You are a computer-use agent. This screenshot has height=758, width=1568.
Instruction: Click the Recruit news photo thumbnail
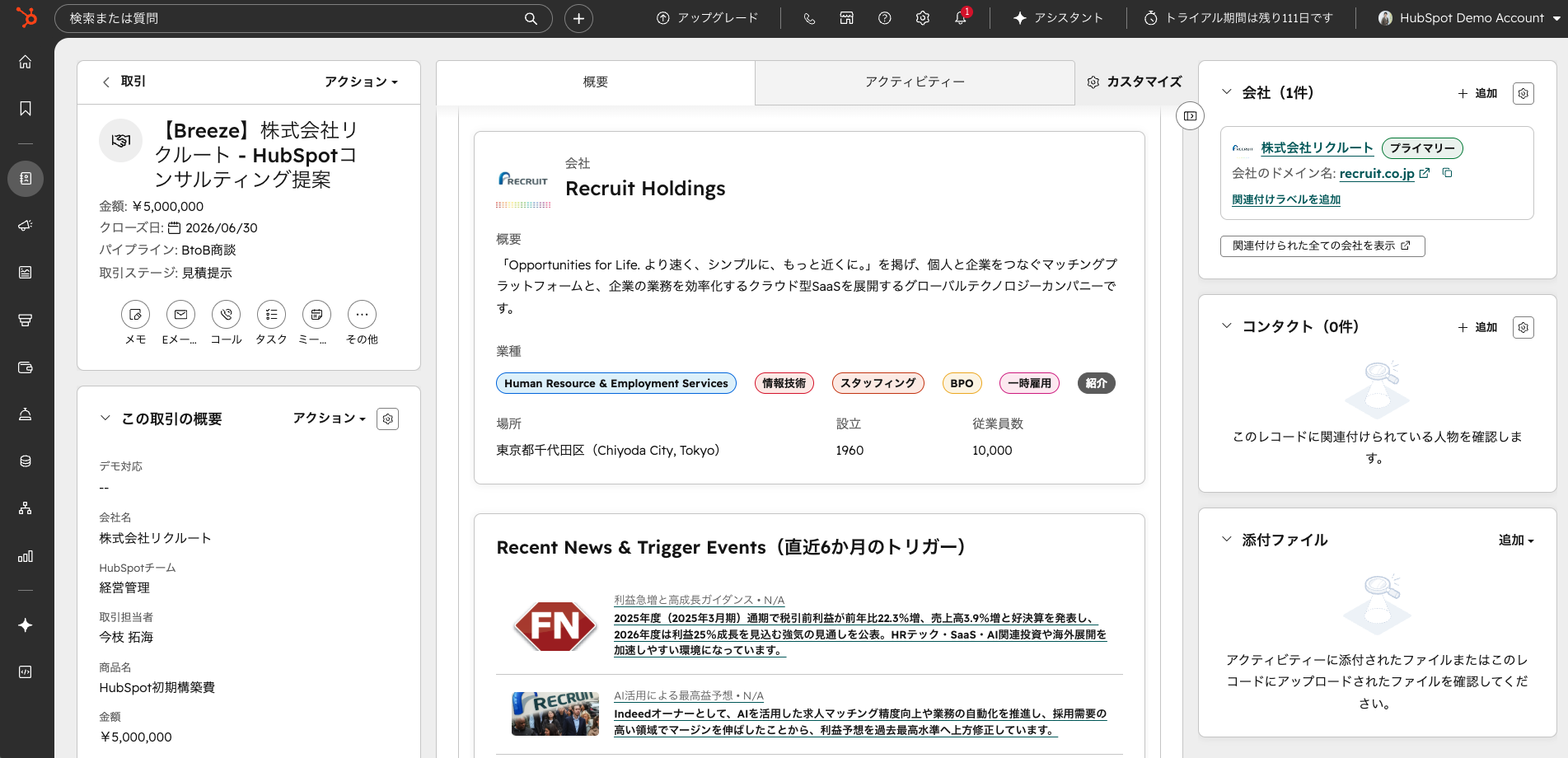point(555,714)
